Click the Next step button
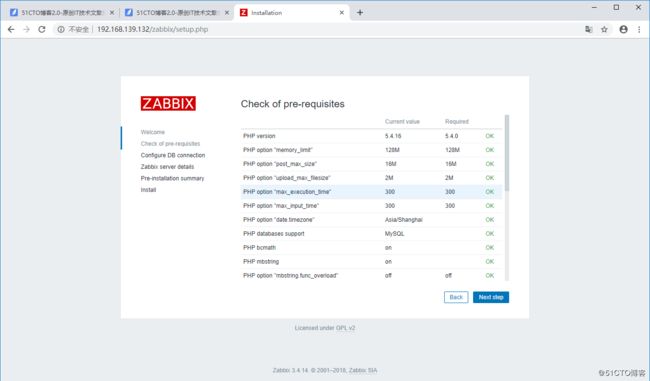650x381 pixels. coord(491,297)
